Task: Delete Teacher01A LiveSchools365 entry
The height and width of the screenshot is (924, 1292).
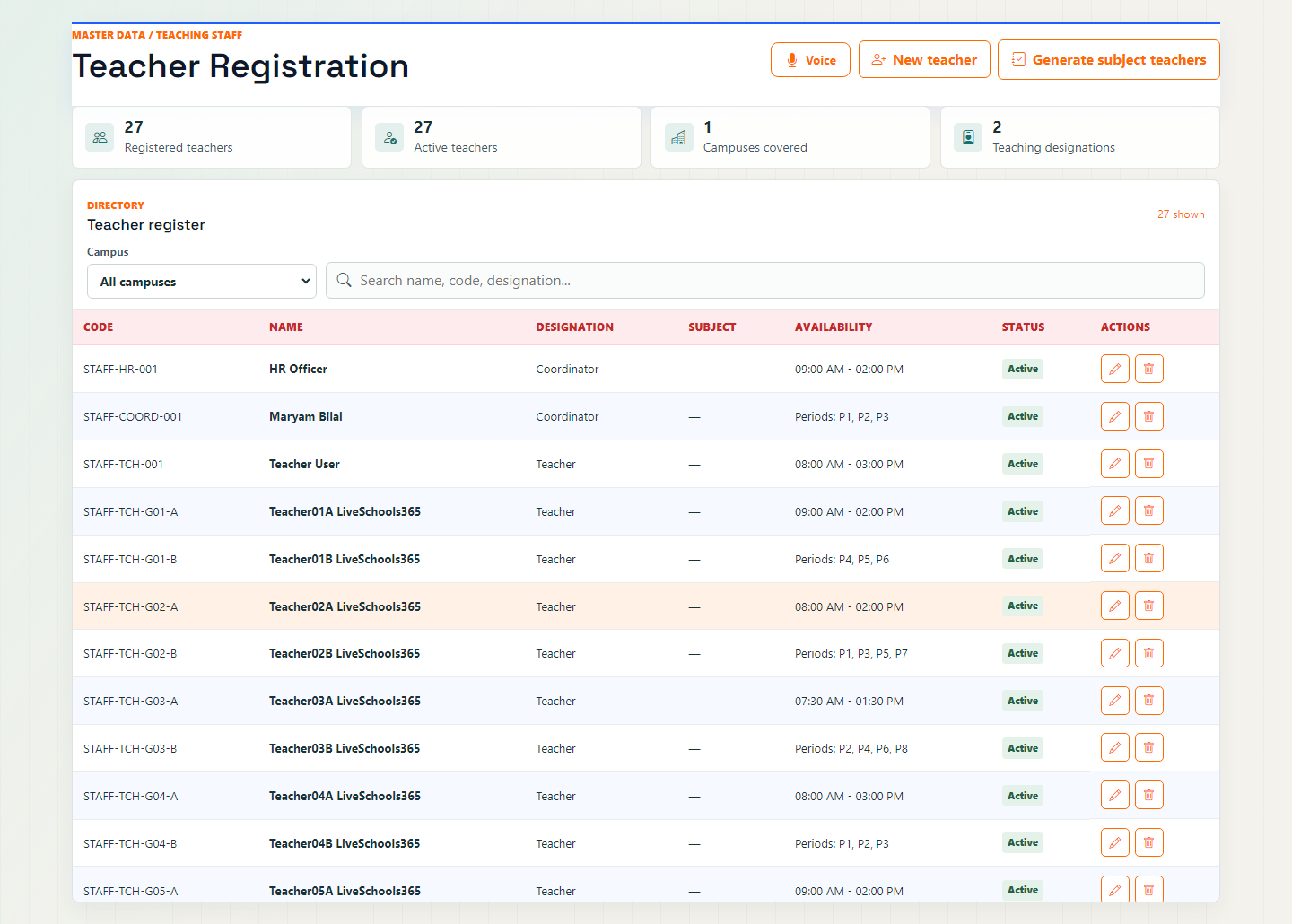Action: pyautogui.click(x=1148, y=510)
